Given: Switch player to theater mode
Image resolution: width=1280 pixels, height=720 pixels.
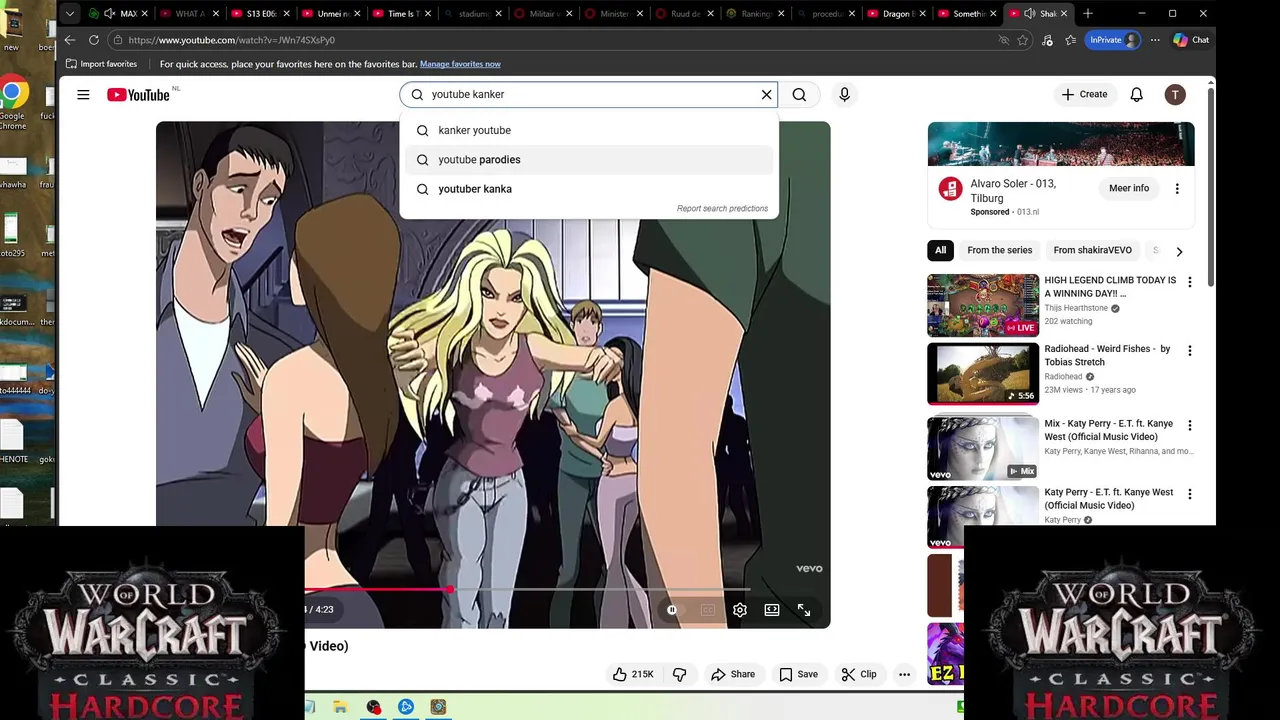Looking at the screenshot, I should [x=772, y=610].
